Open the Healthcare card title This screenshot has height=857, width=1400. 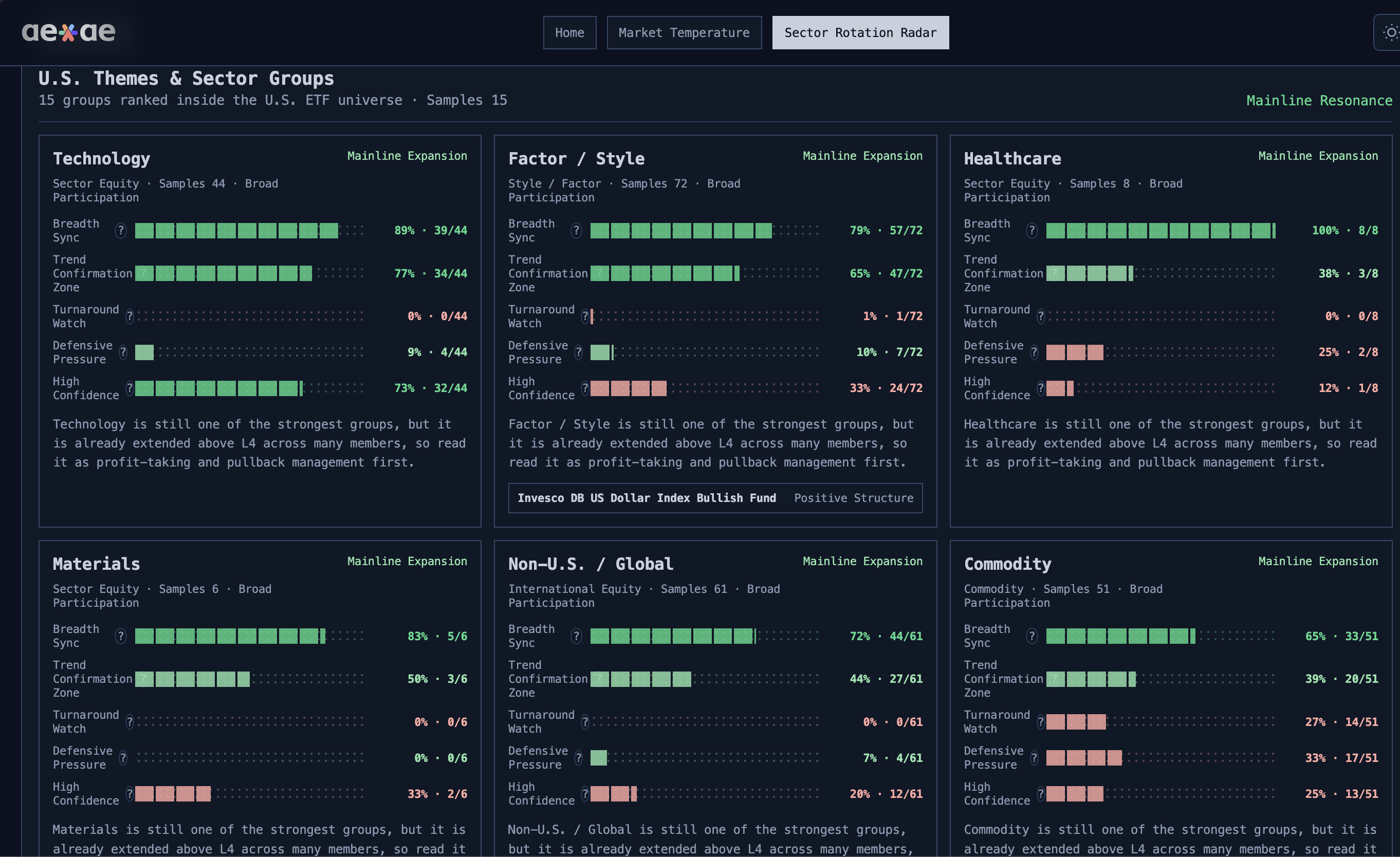point(1012,158)
